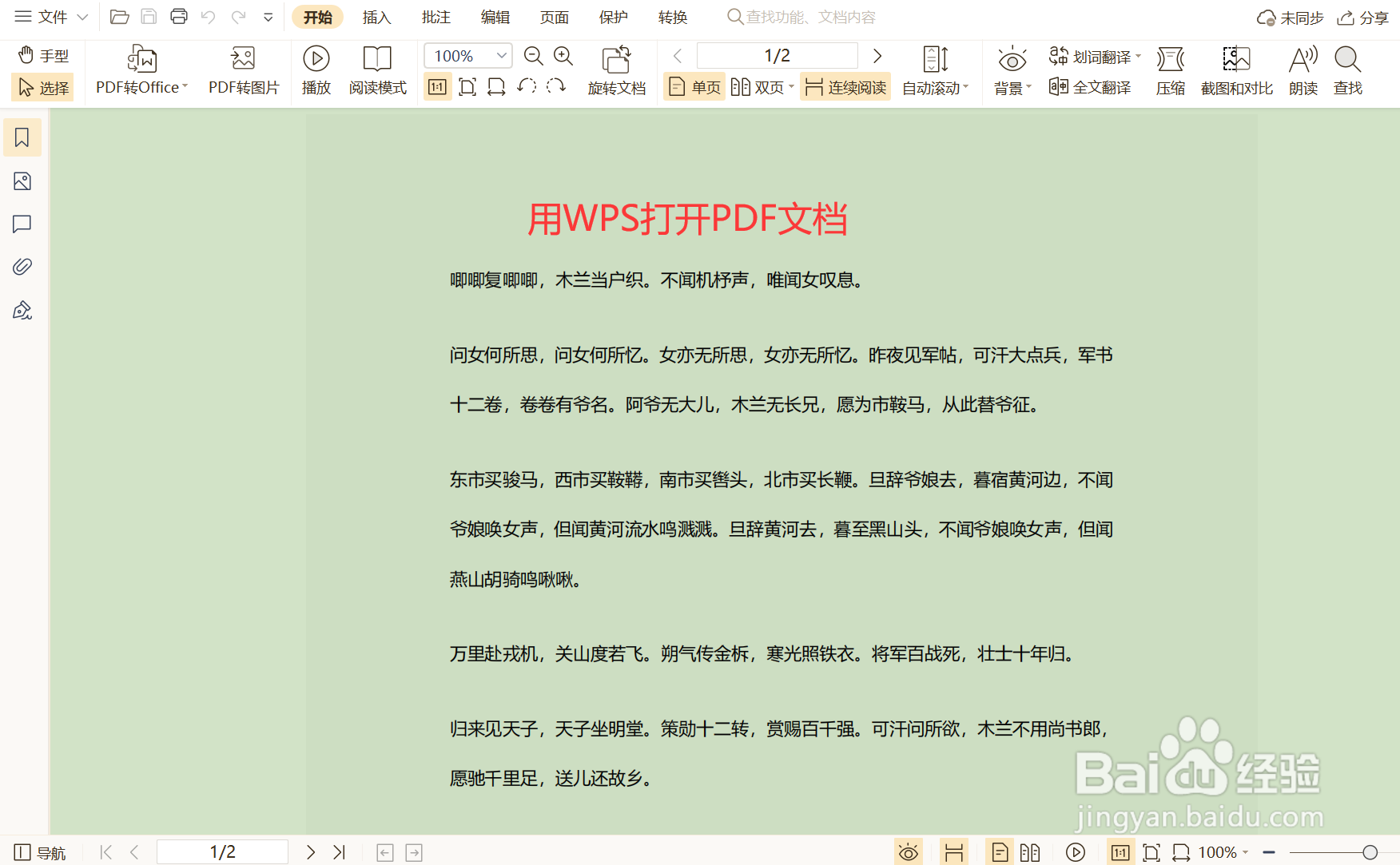Viewport: 1400px width, 865px height.
Task: Jump to first page in status bar
Action: (105, 852)
